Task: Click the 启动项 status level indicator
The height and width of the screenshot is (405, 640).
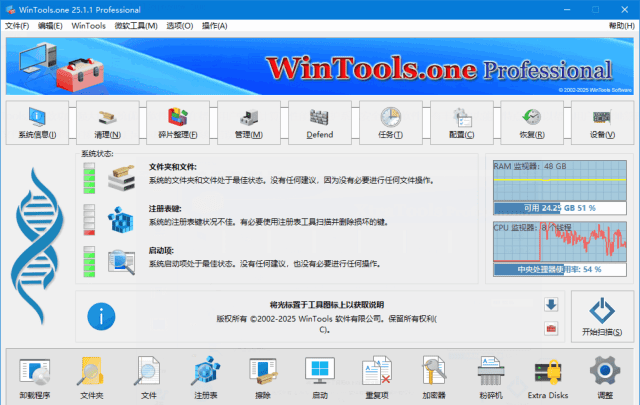Action: point(89,262)
